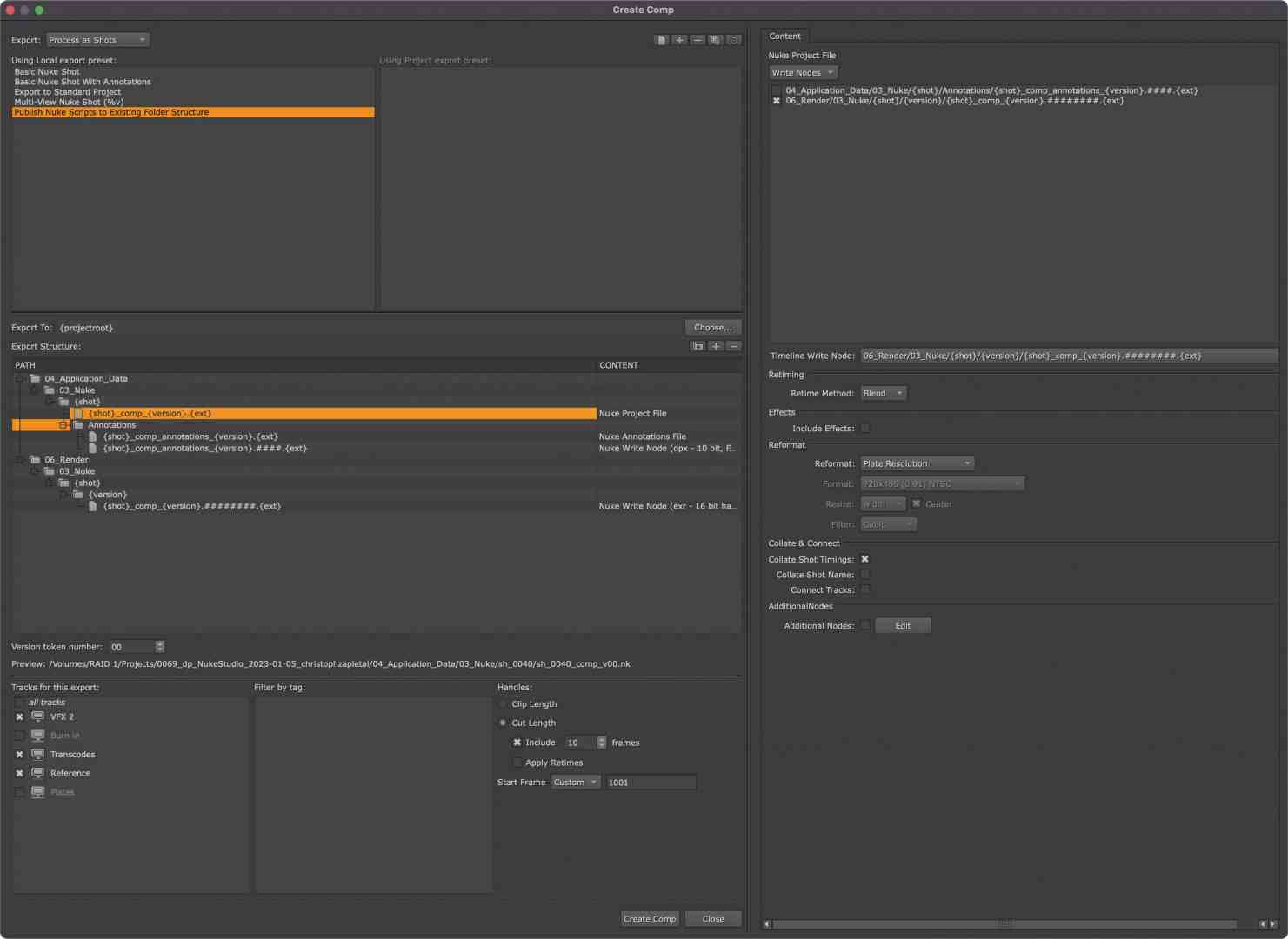Click the VFX 2 track monitor icon
Screen dimensions: 1288x939
(x=37, y=716)
